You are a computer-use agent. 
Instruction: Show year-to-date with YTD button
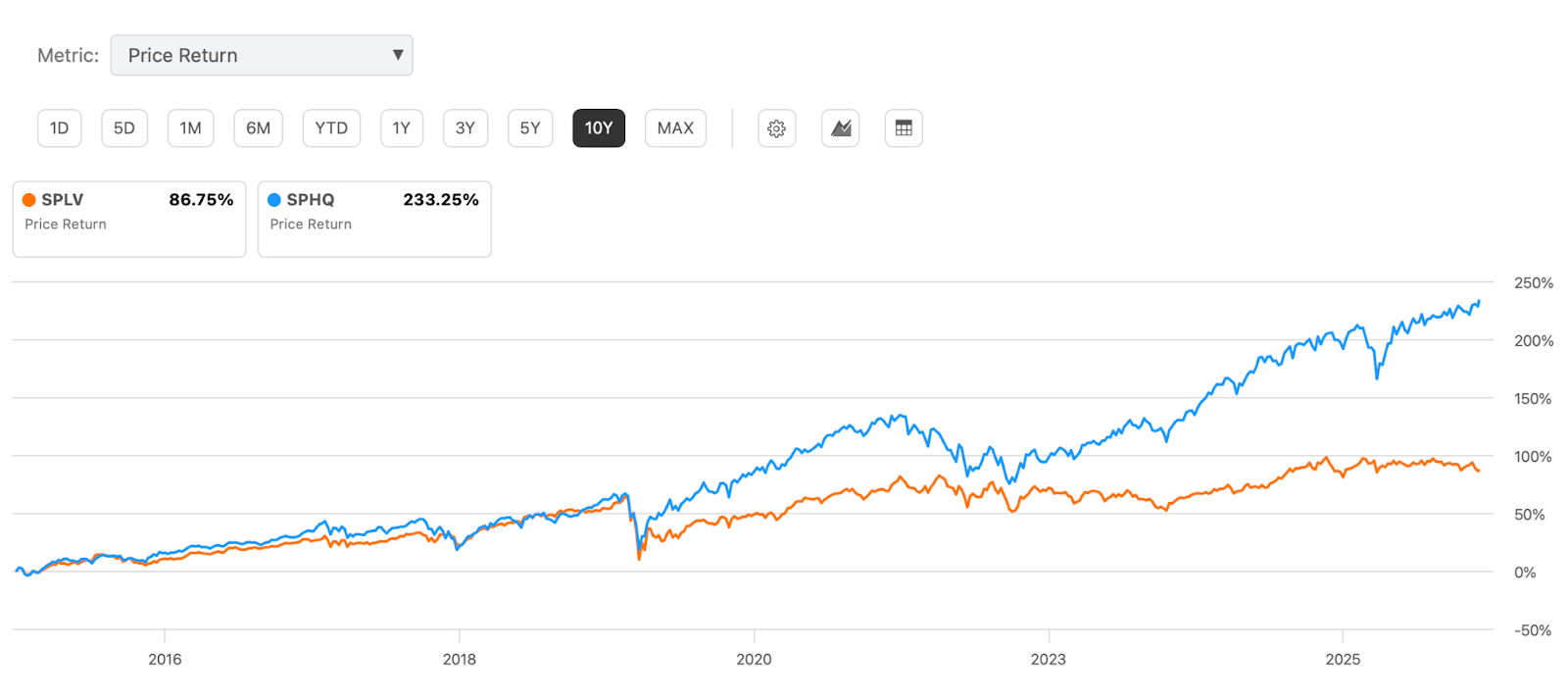pos(331,128)
